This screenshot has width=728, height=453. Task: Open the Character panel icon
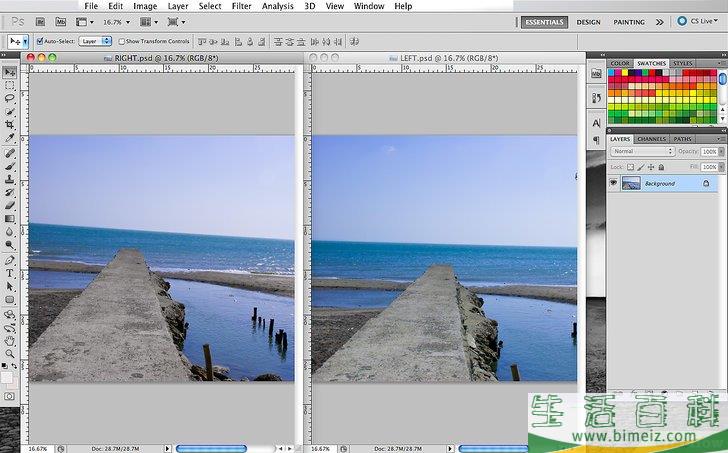(597, 122)
